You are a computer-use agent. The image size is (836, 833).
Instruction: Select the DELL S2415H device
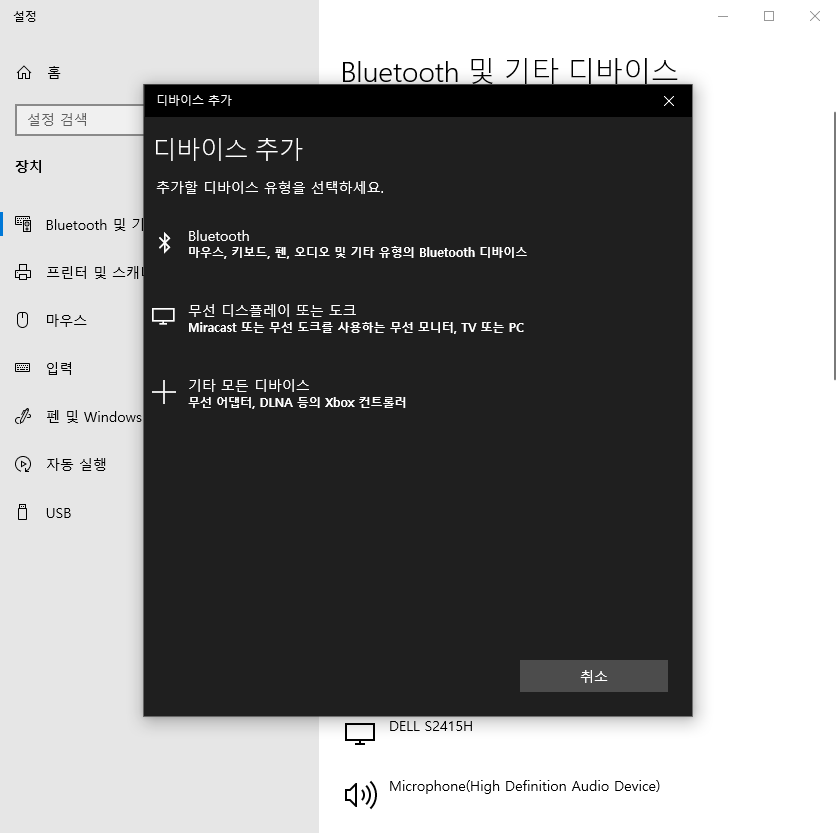click(431, 726)
